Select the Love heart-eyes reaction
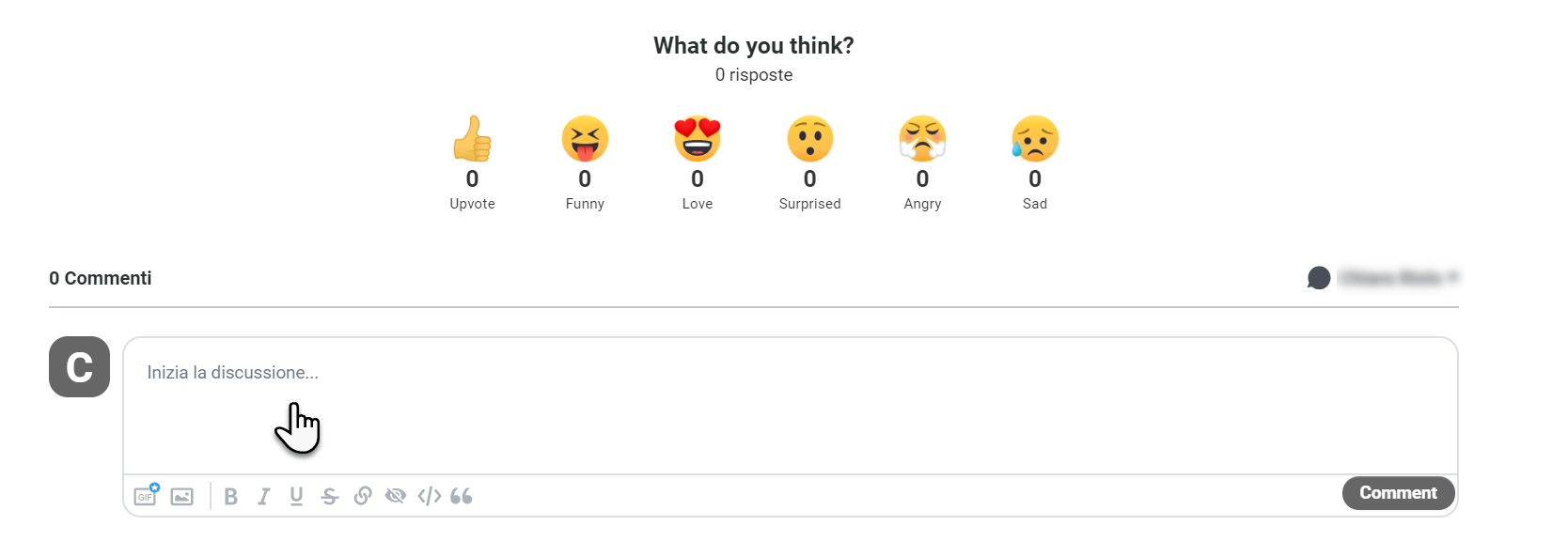This screenshot has width=1568, height=541. 698,139
